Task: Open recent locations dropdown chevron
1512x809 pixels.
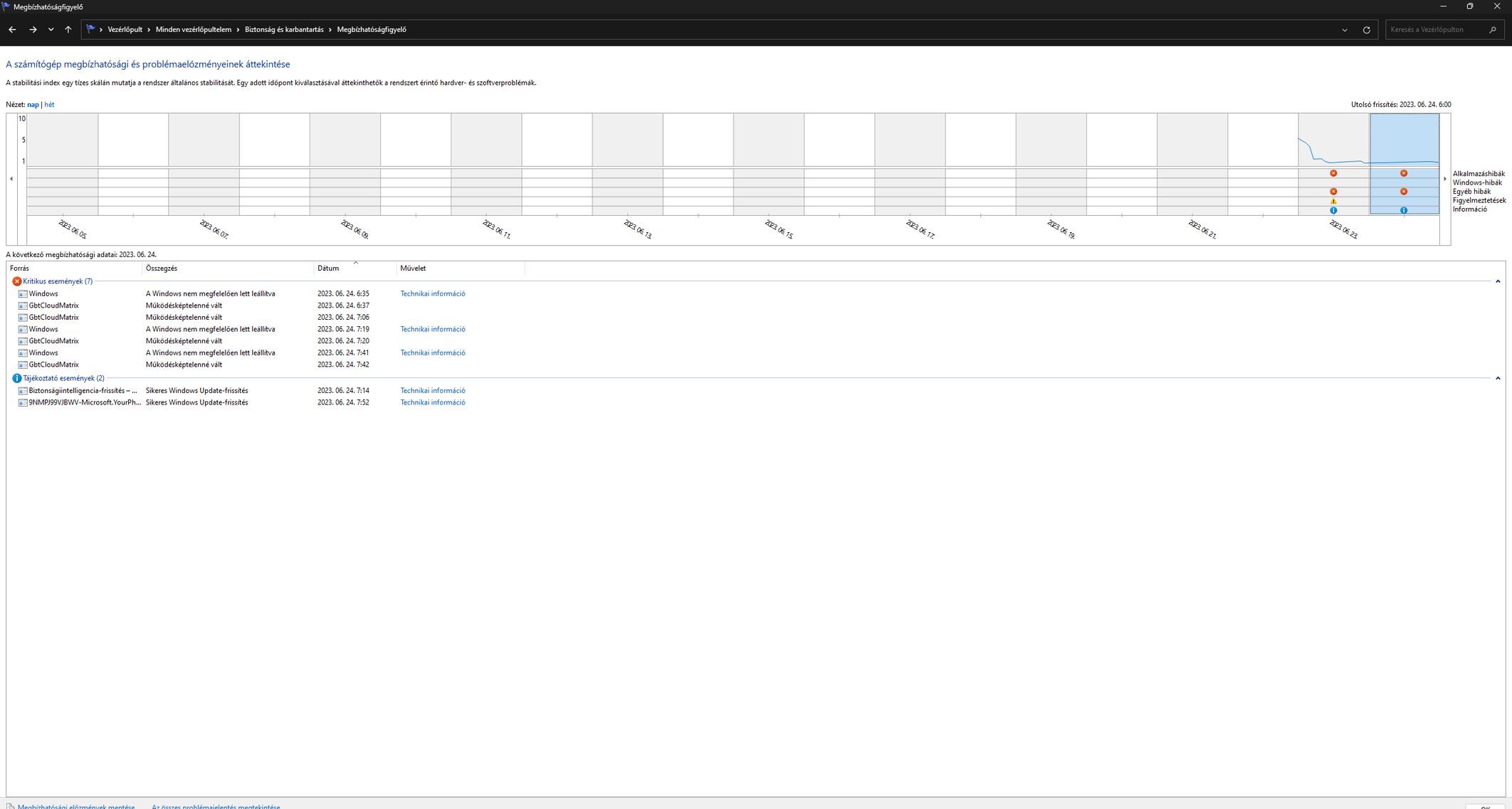Action: 51,30
